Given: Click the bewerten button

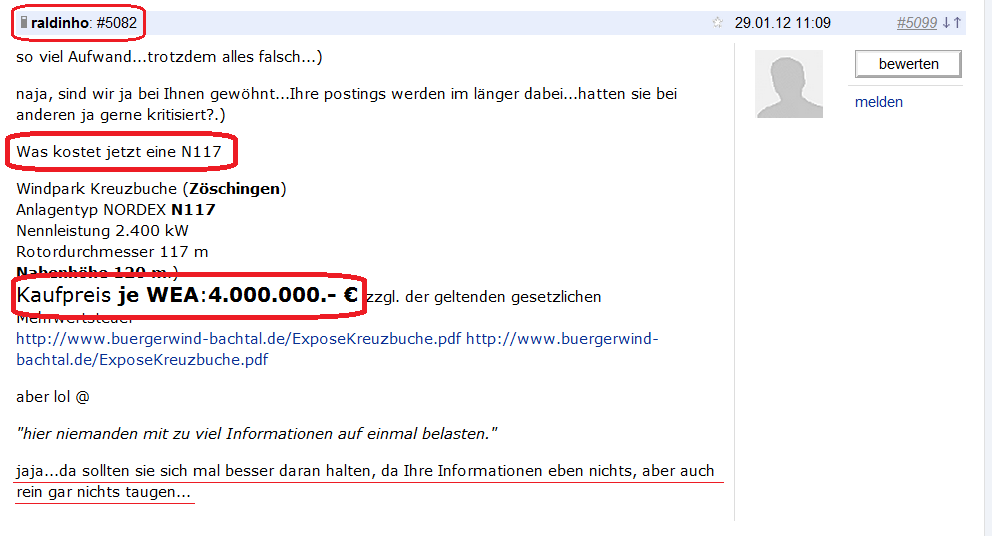Looking at the screenshot, I should 908,64.
